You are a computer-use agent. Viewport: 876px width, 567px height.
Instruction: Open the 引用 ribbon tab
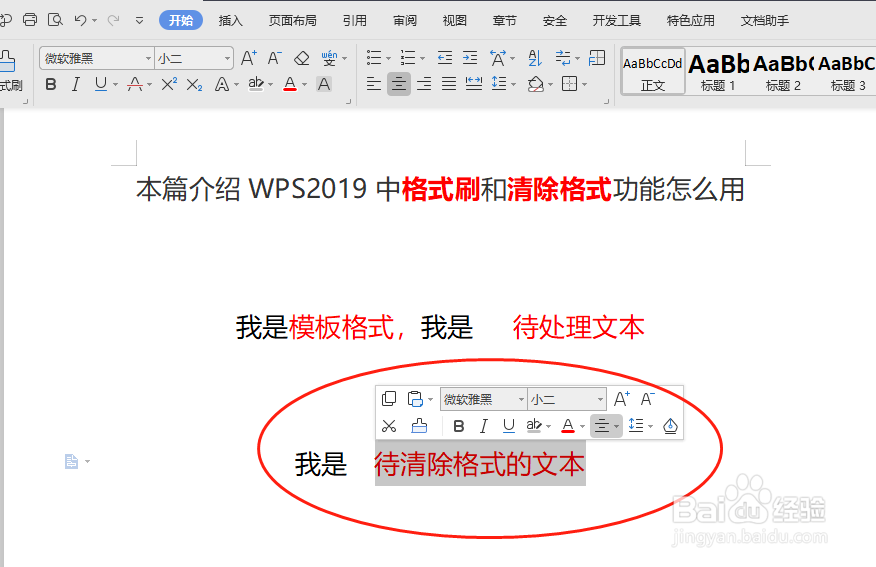(355, 21)
